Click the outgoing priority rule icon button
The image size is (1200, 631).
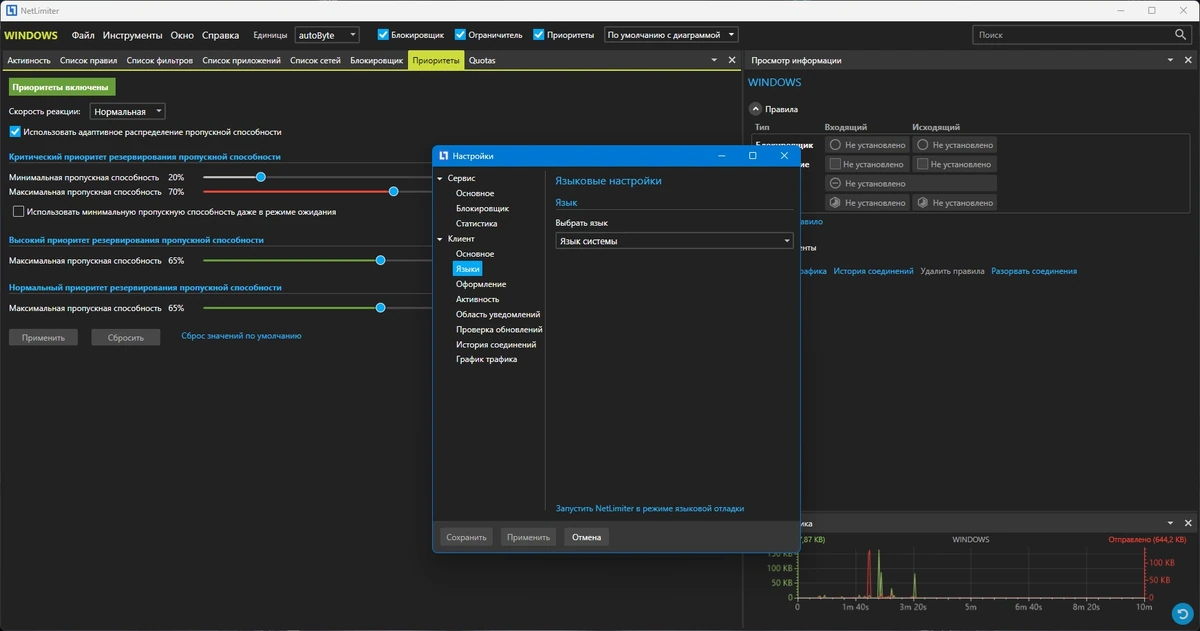click(922, 203)
